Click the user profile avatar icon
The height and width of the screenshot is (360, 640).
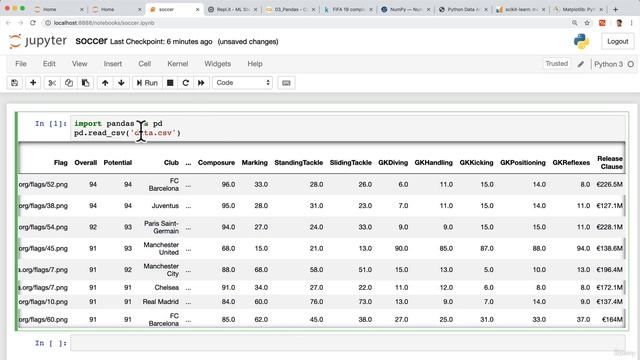click(x=619, y=23)
